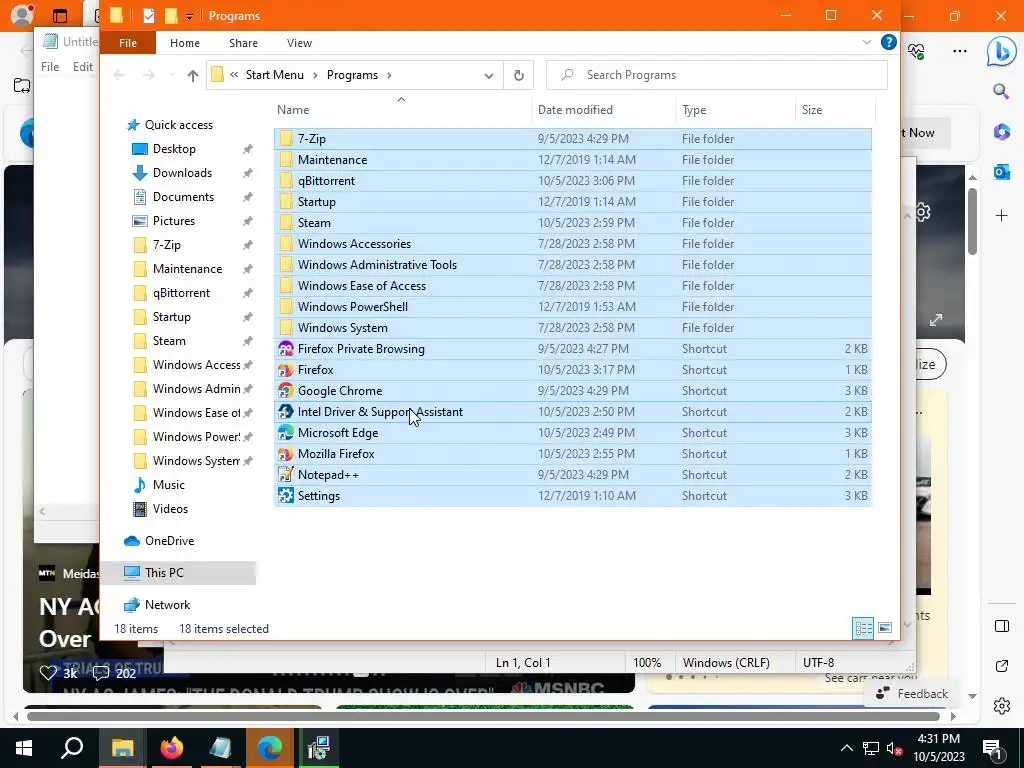Click the muted volume tray icon
This screenshot has width=1024, height=768.
[894, 748]
